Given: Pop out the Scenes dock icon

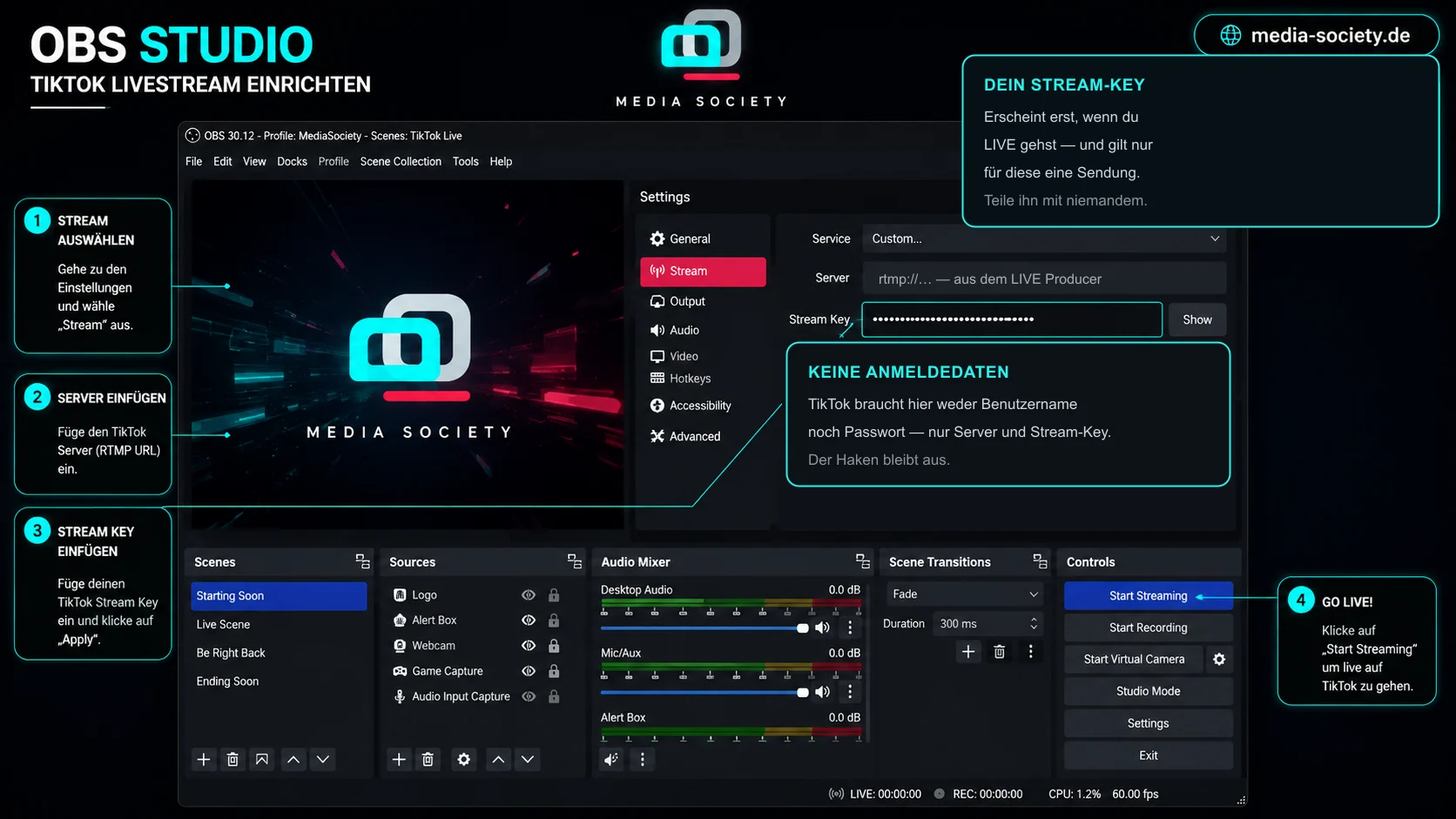Looking at the screenshot, I should pos(362,561).
